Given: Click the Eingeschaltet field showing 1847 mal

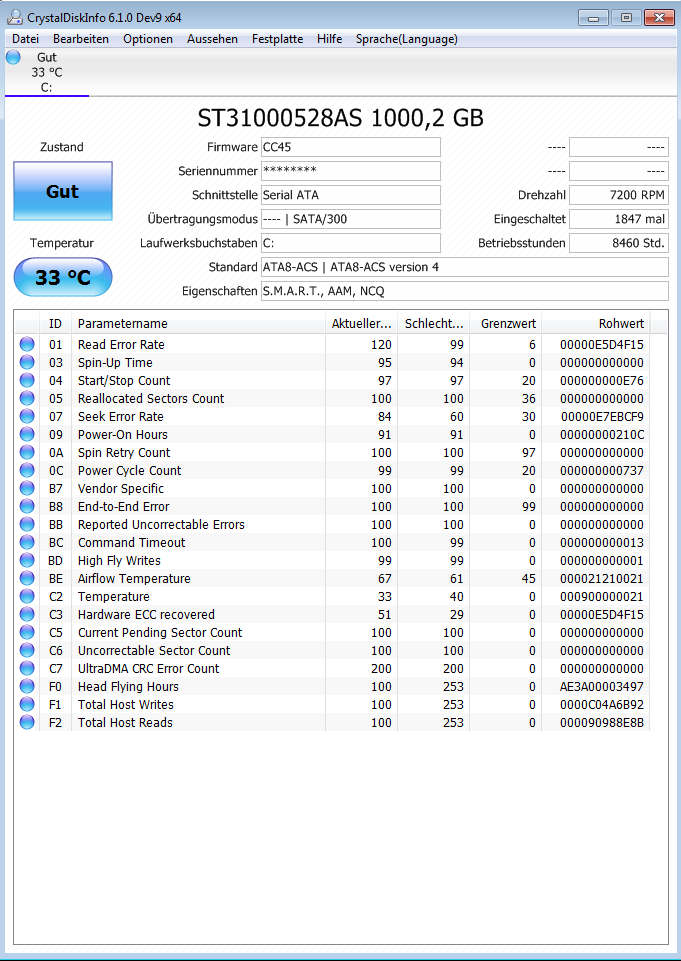Looking at the screenshot, I should click(618, 219).
